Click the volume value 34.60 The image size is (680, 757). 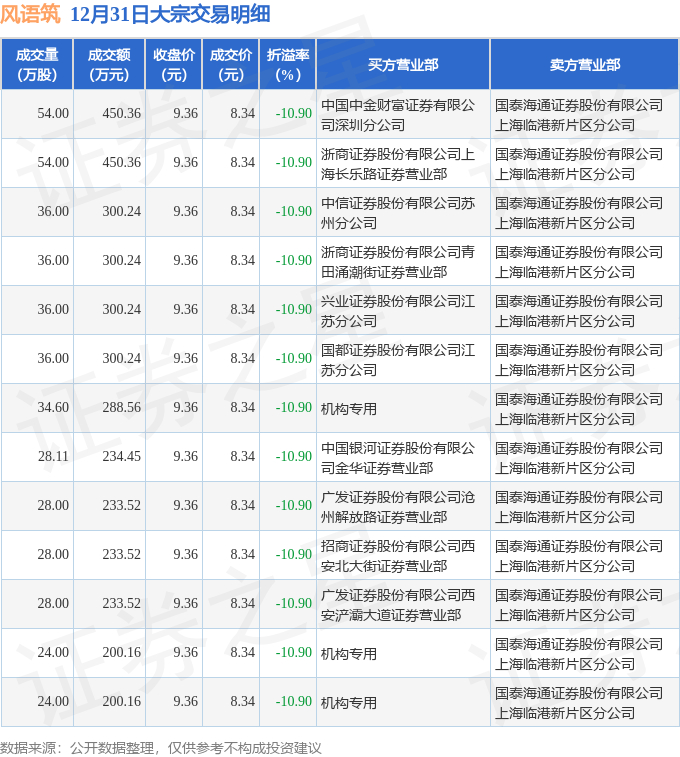[53, 407]
